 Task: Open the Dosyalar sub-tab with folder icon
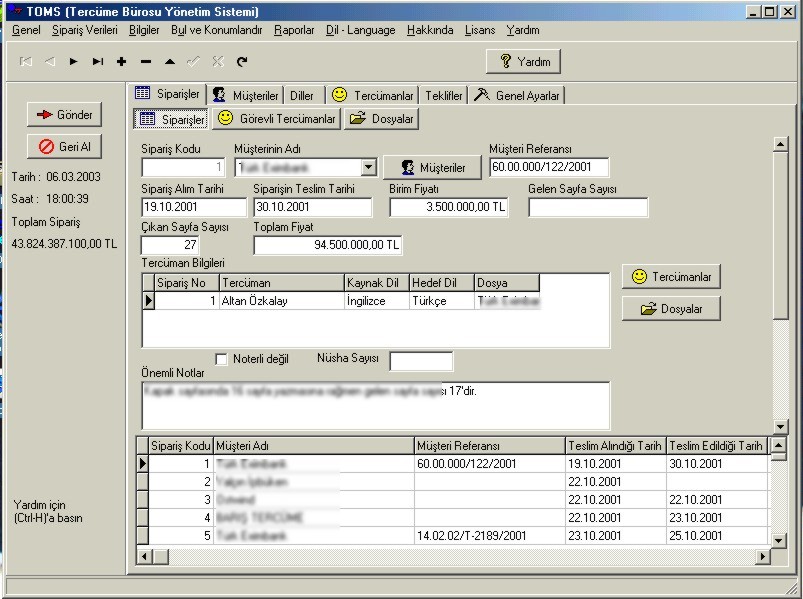[381, 119]
